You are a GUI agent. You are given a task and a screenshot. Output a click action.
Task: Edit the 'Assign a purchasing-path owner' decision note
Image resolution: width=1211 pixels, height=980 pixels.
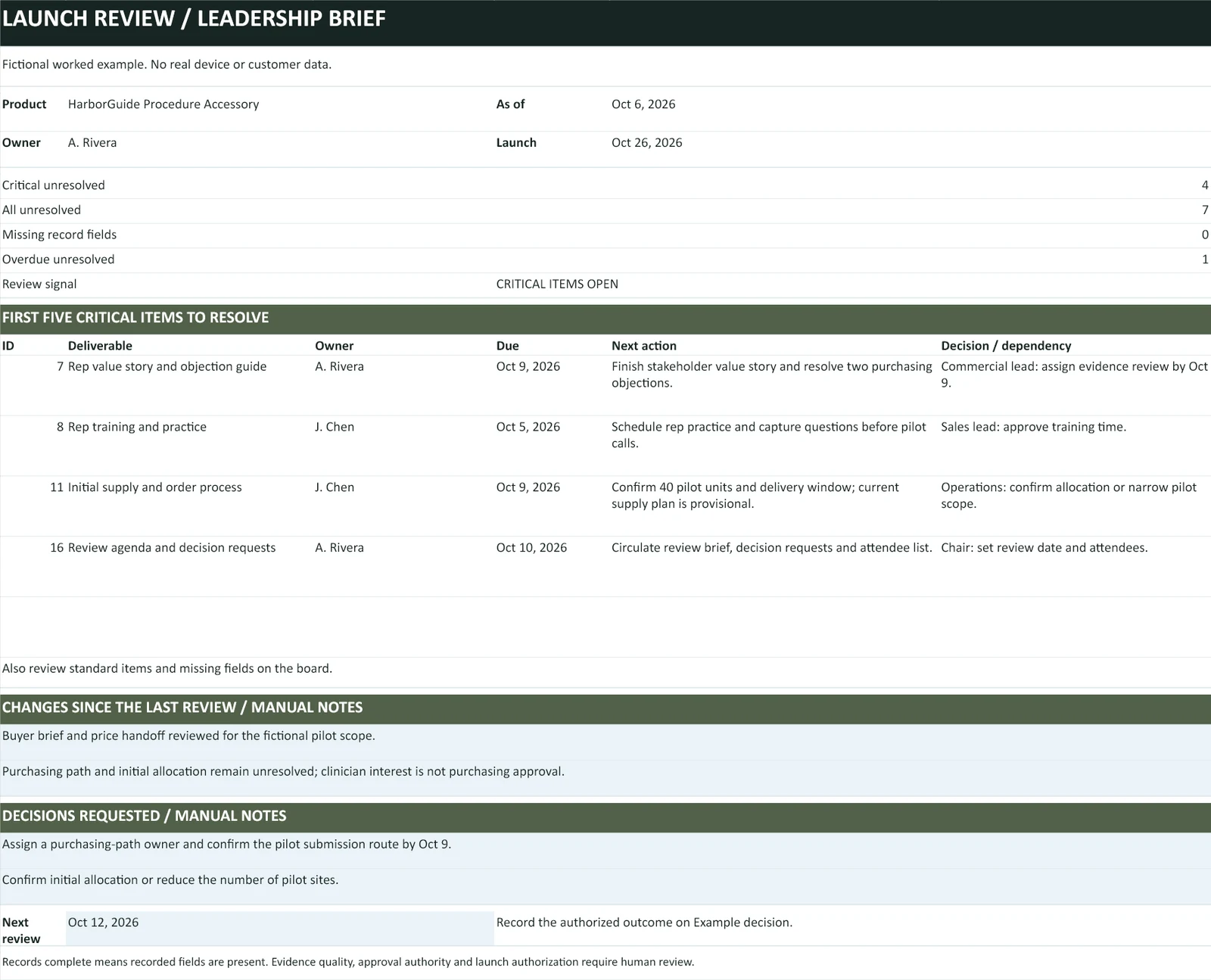point(605,851)
